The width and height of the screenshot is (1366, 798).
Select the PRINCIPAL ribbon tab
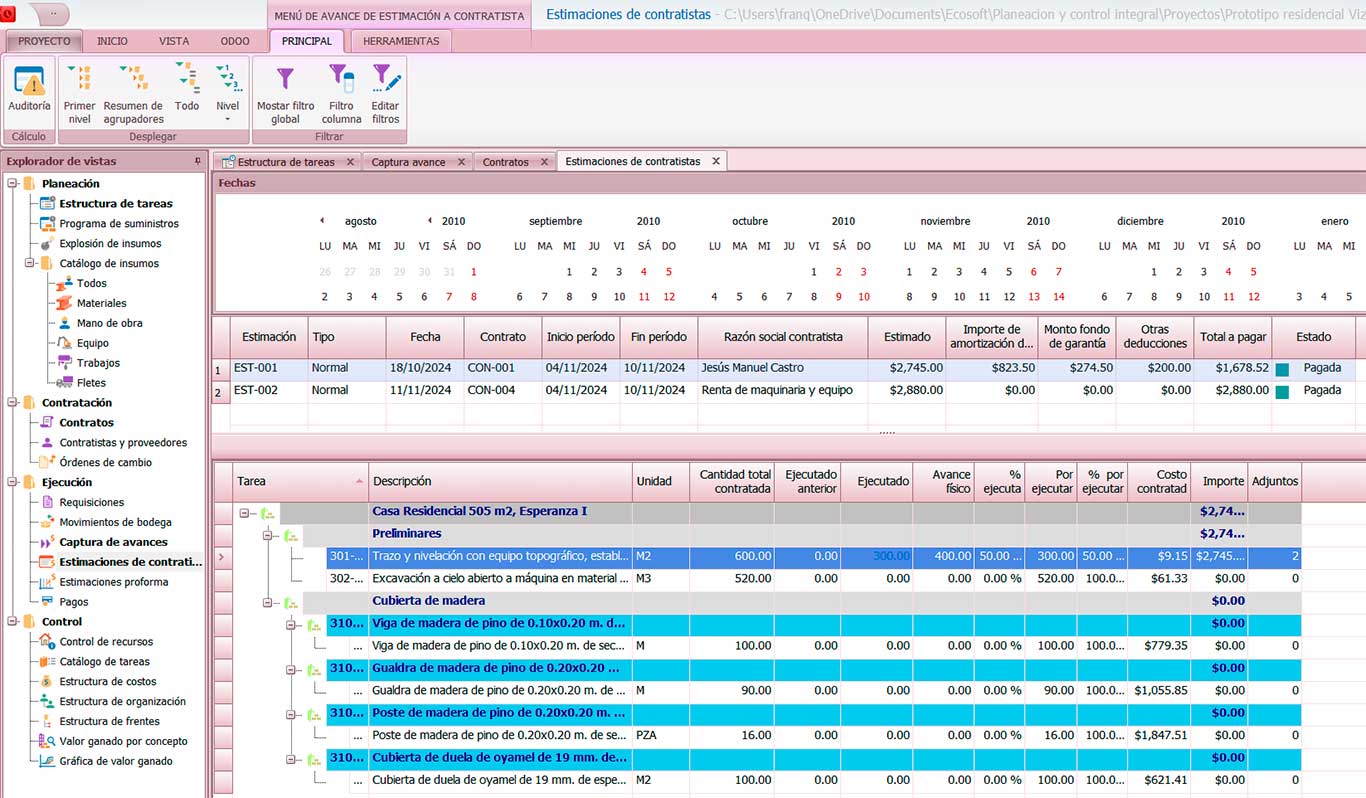click(x=307, y=41)
